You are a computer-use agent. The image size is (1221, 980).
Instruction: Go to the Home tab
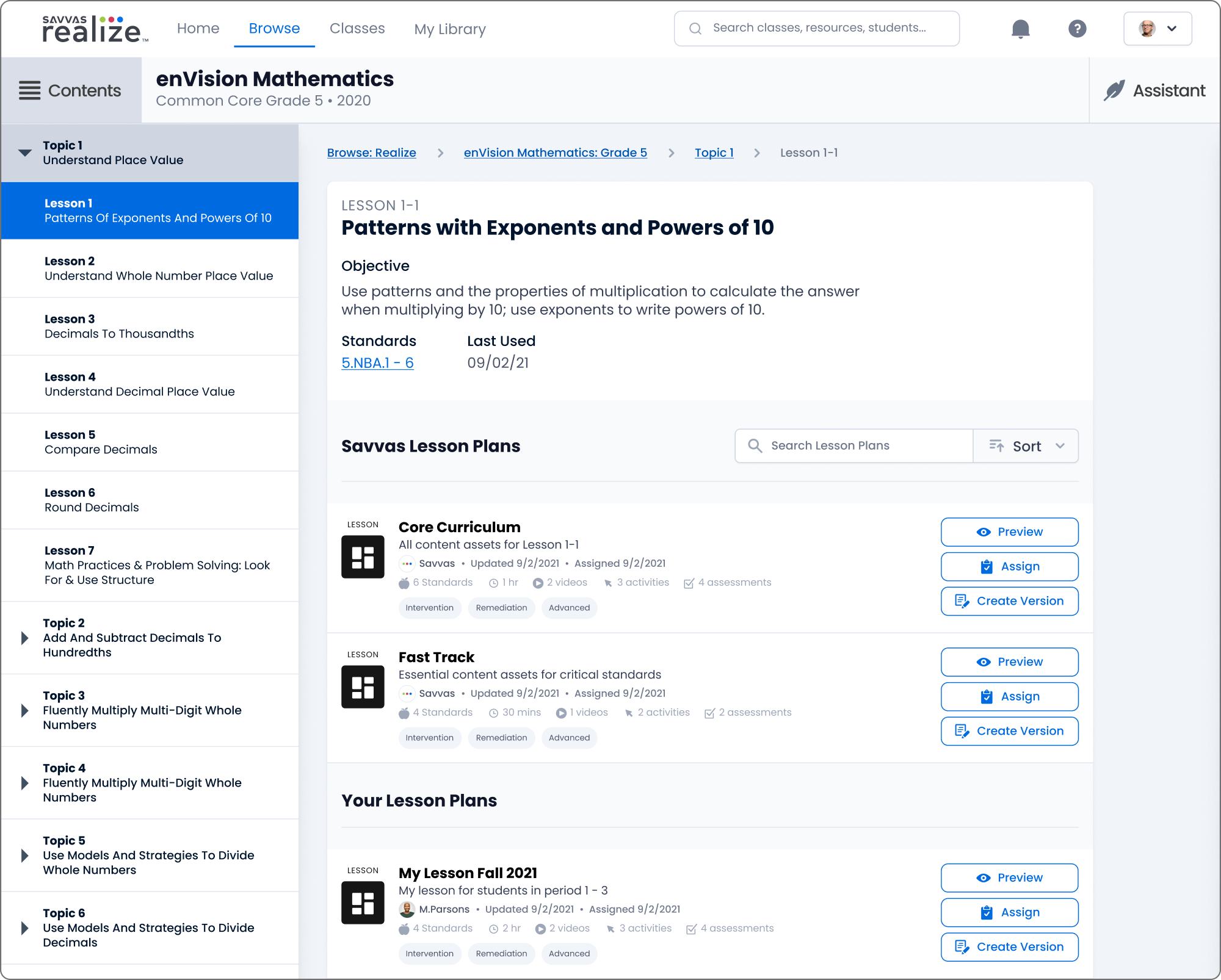[198, 29]
